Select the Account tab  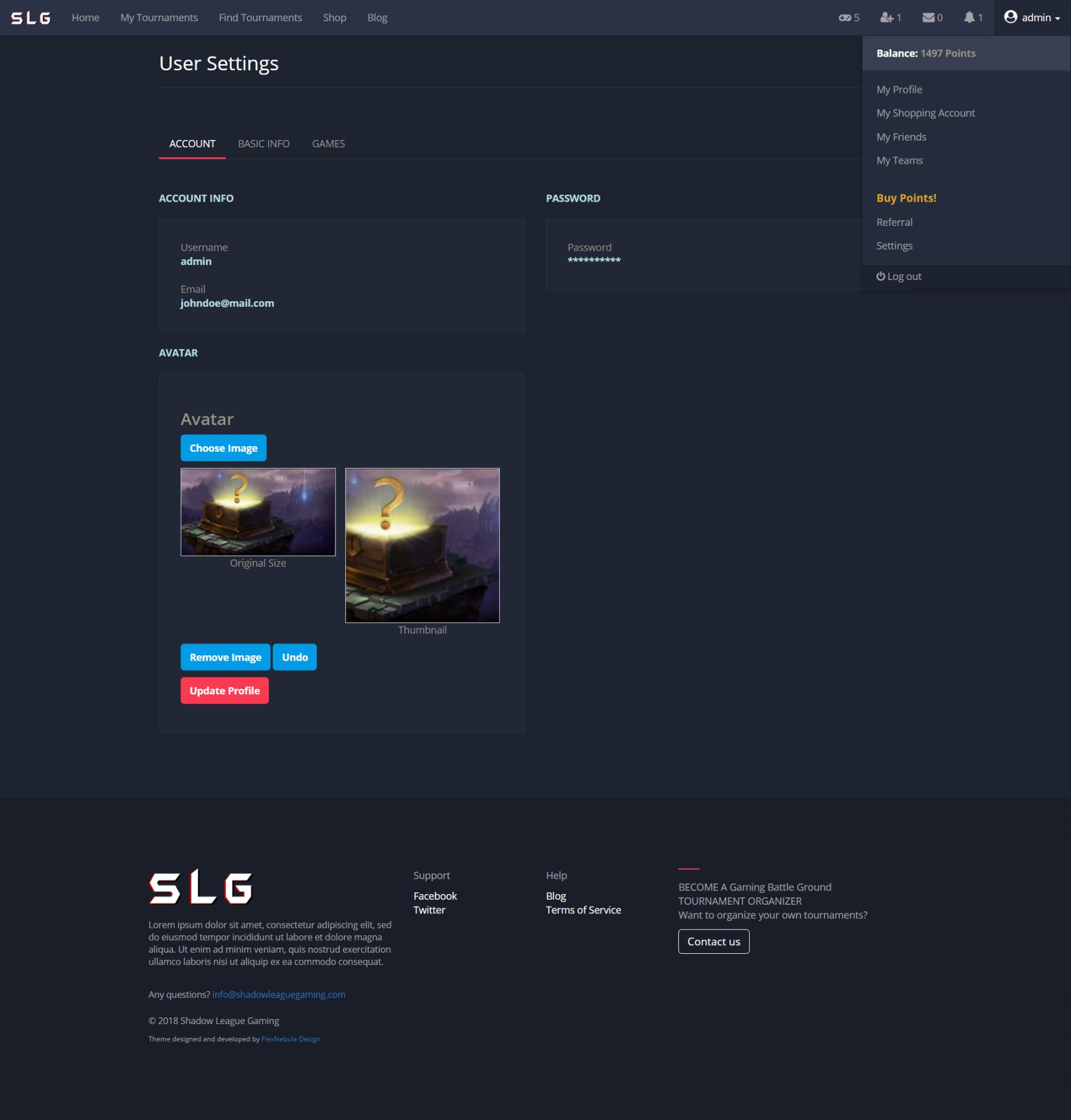coord(192,144)
